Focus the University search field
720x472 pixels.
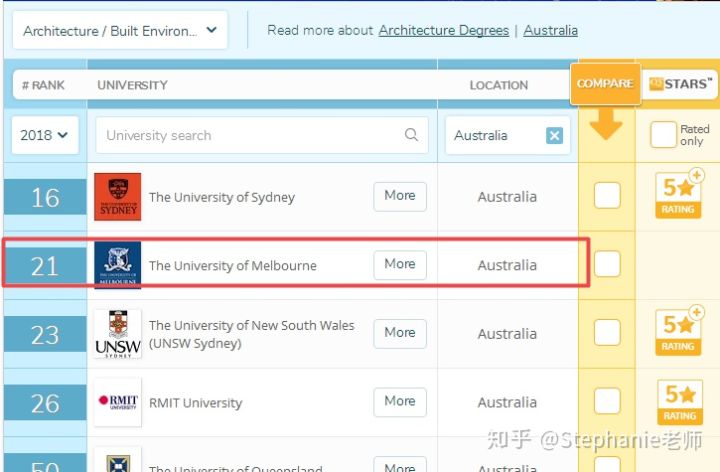pyautogui.click(x=262, y=135)
